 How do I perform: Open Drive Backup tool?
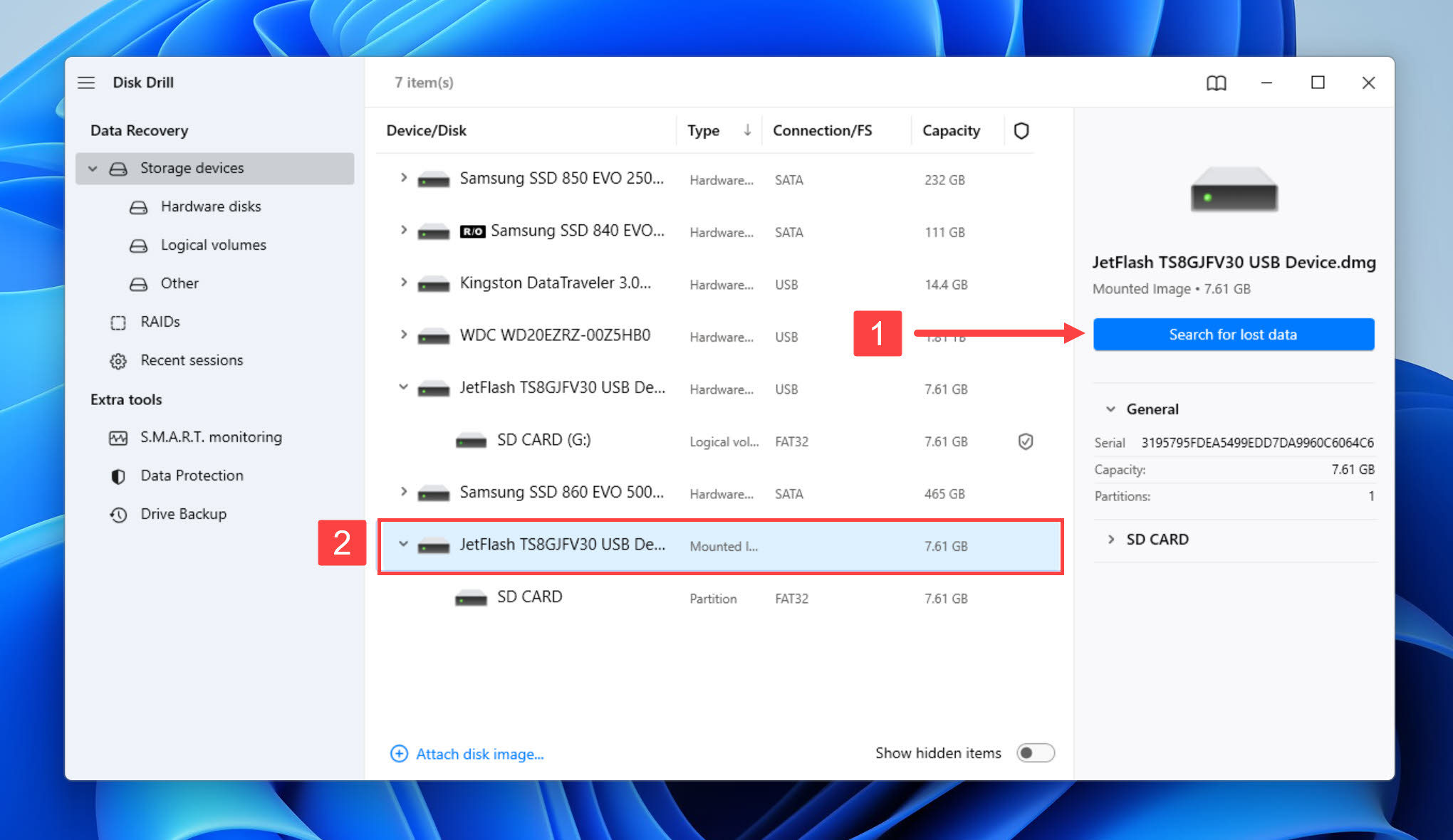[x=183, y=514]
